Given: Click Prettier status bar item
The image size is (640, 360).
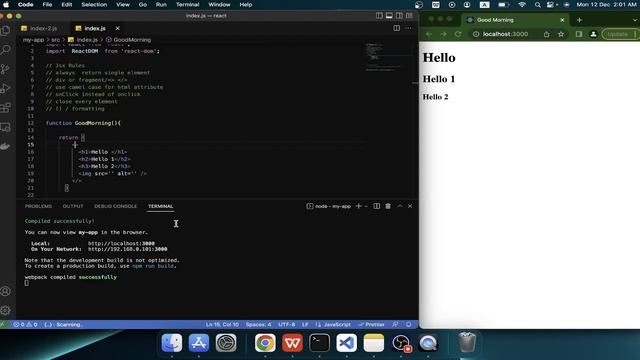Looking at the screenshot, I should coord(371,324).
